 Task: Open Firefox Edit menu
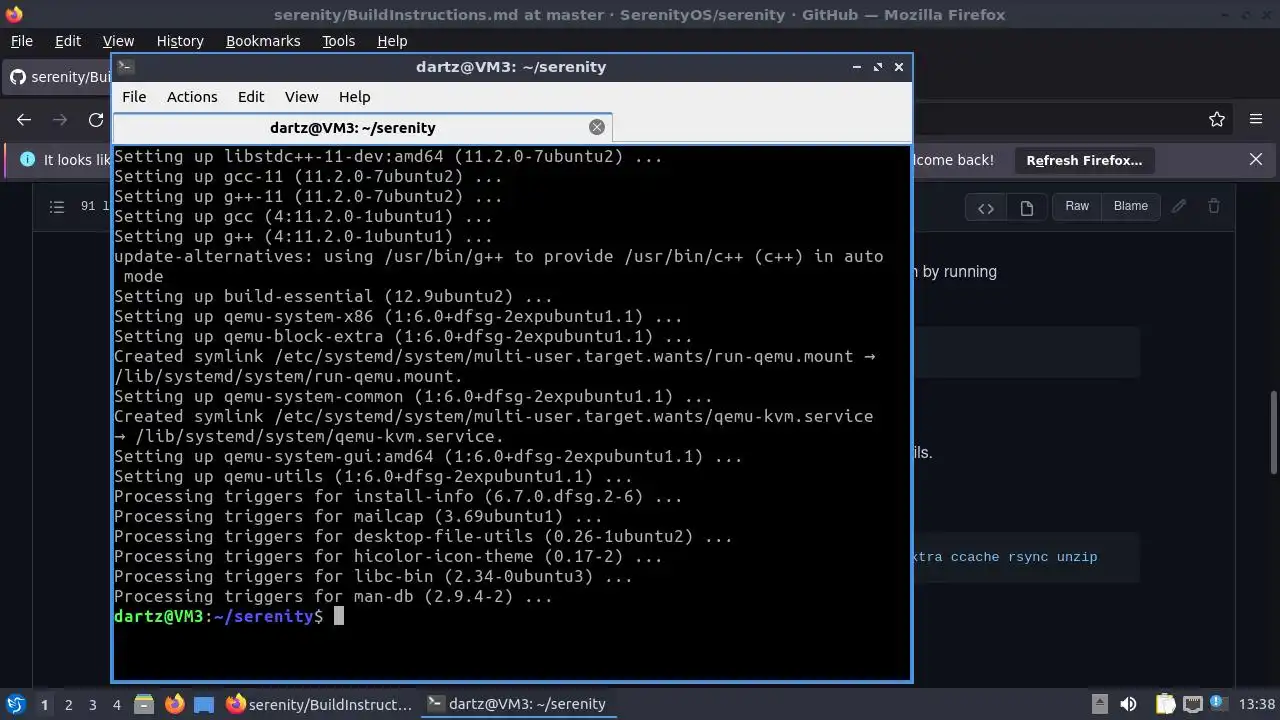click(x=67, y=41)
